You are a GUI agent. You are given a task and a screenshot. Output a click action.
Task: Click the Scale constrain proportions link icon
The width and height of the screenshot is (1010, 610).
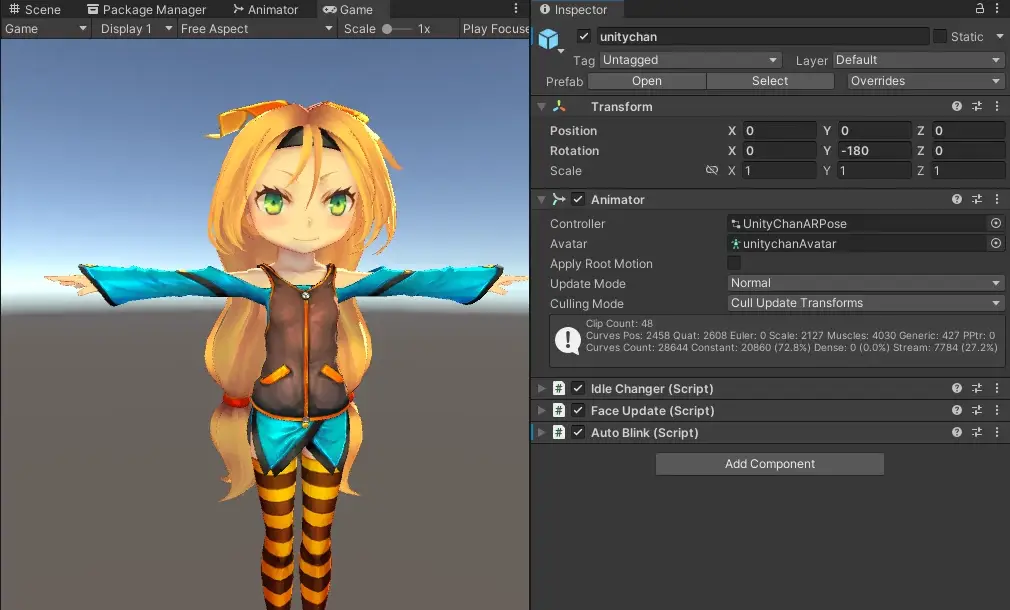coord(712,170)
